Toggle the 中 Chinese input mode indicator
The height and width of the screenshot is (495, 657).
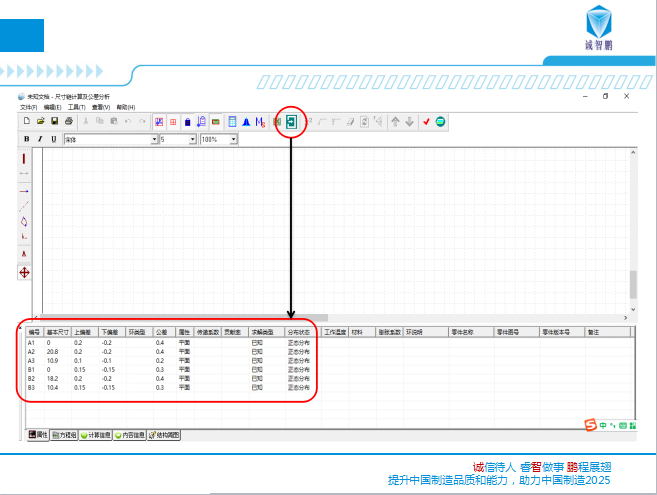603,425
